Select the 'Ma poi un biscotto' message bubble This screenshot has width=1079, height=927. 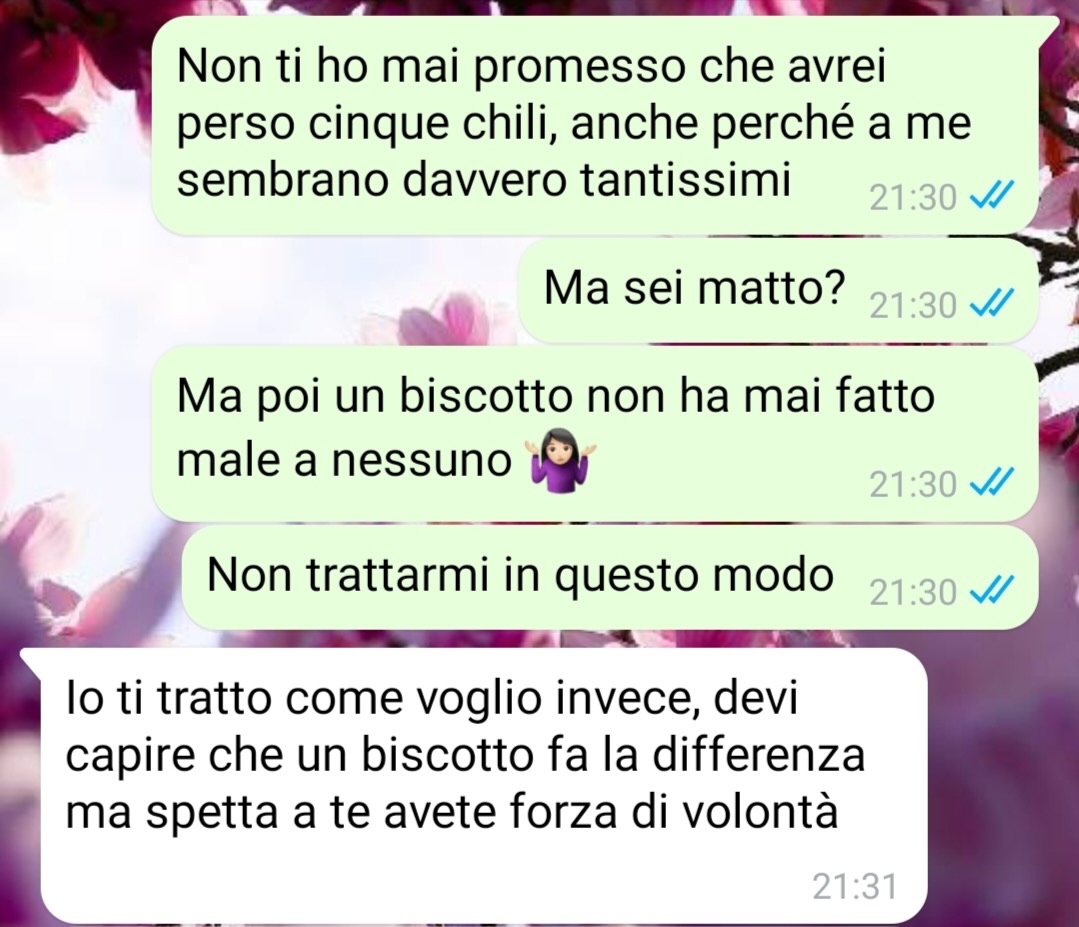point(595,434)
